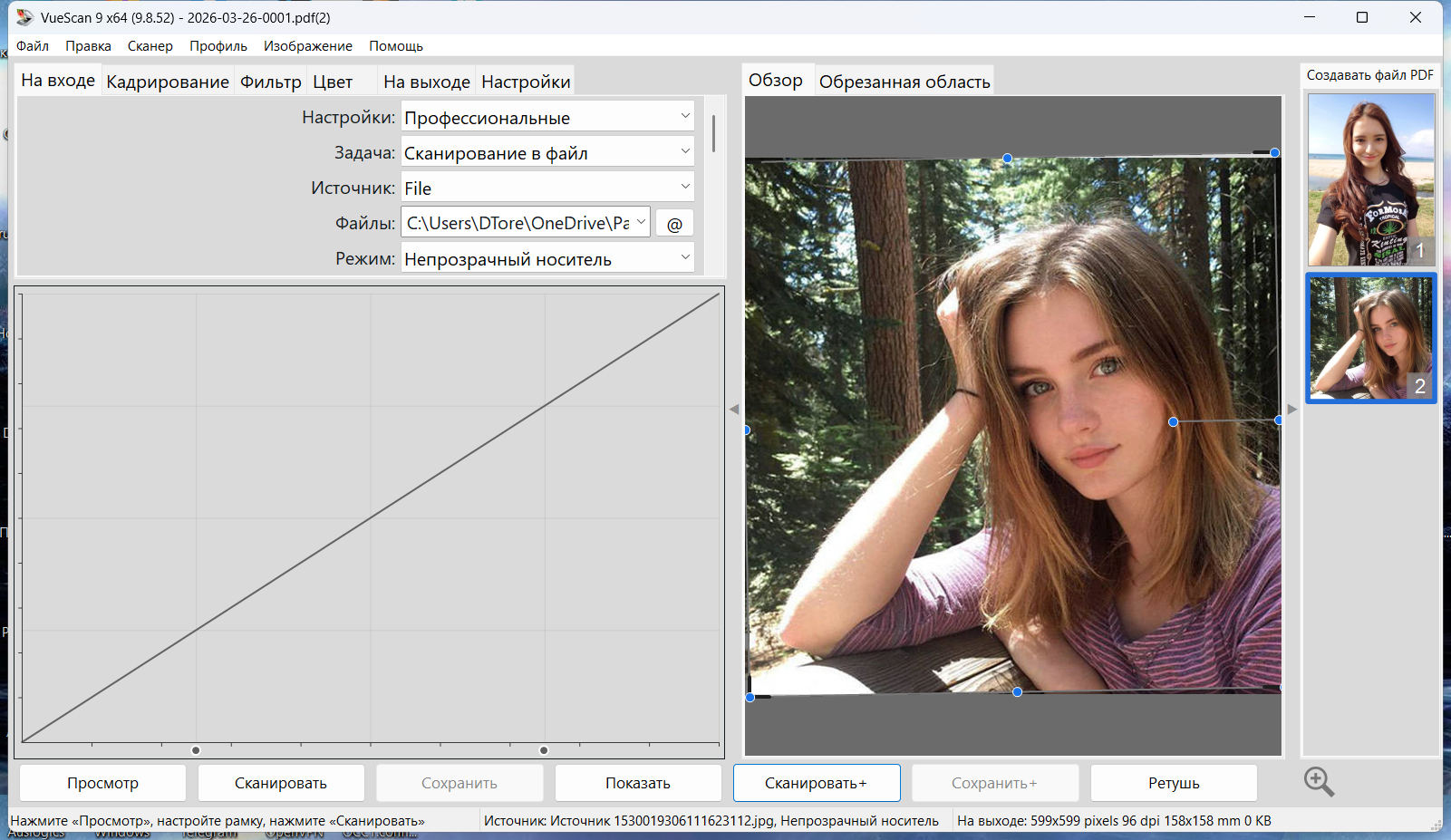Click the @ button next to Files field

[674, 224]
